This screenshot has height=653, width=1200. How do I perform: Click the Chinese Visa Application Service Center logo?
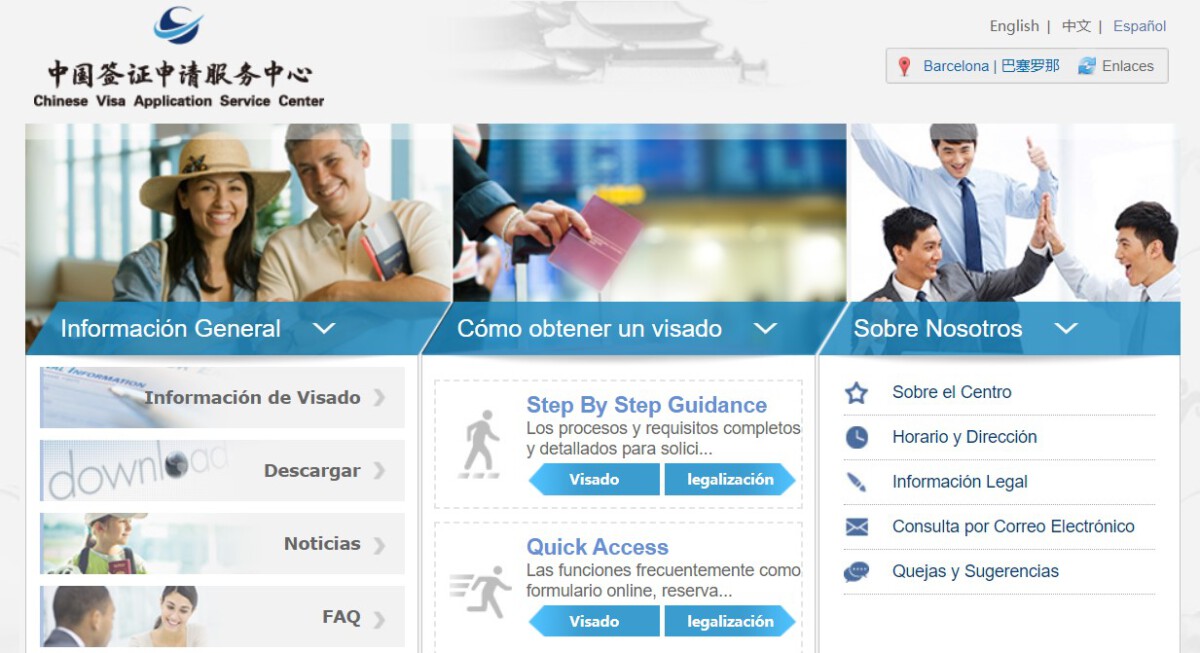179,57
